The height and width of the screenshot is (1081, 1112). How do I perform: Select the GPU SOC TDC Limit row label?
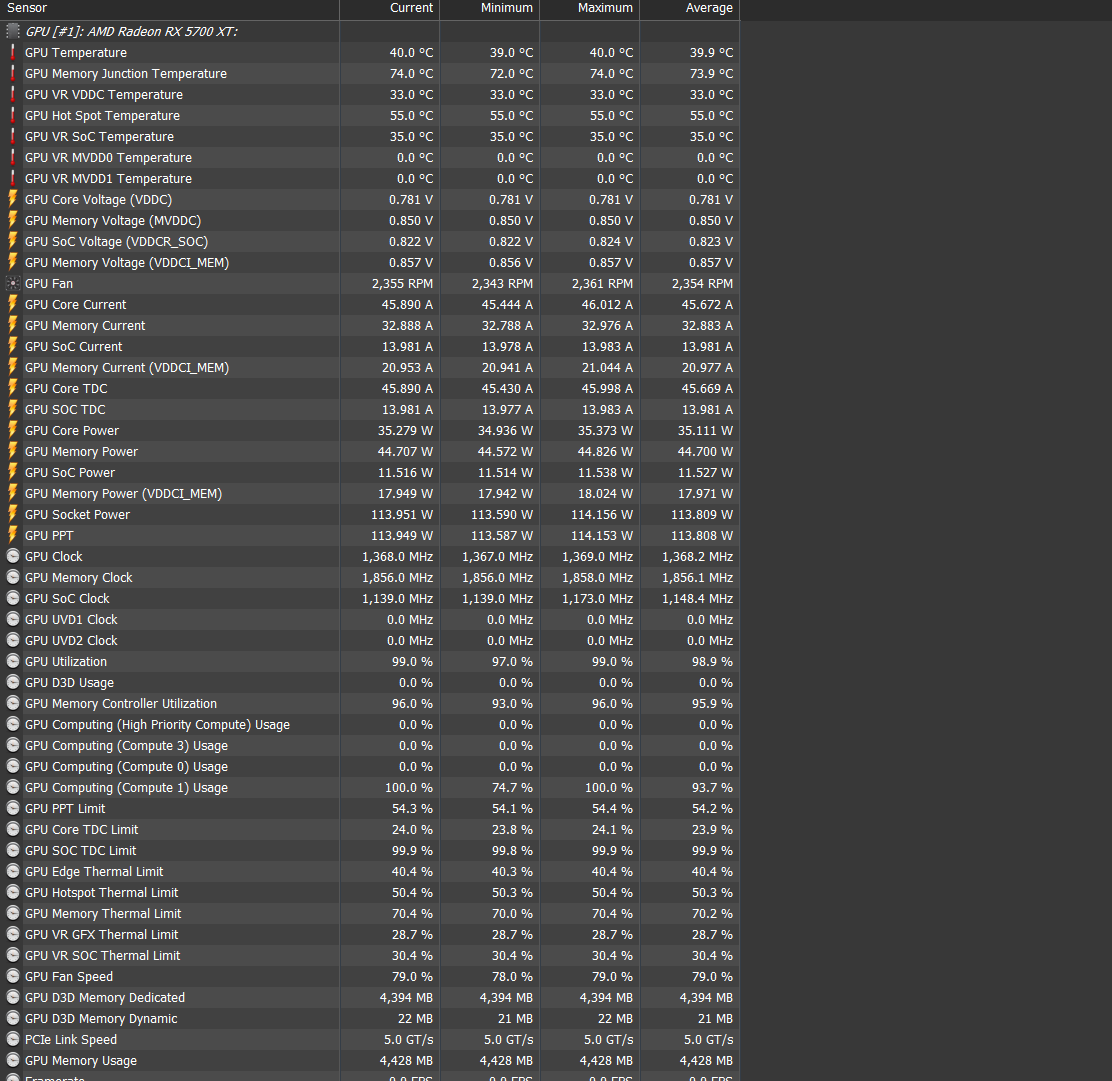tap(80, 850)
